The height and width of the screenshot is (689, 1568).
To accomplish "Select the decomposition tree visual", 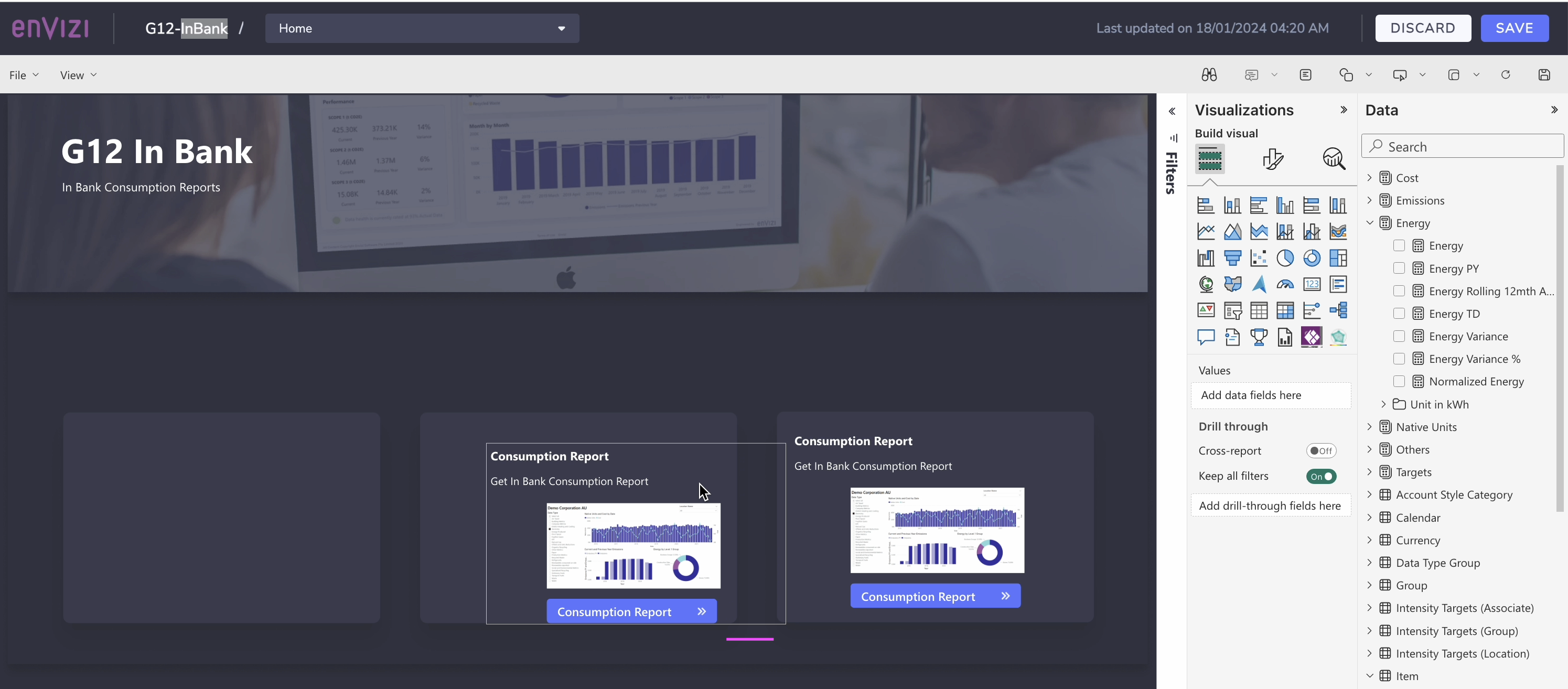I will (1338, 310).
